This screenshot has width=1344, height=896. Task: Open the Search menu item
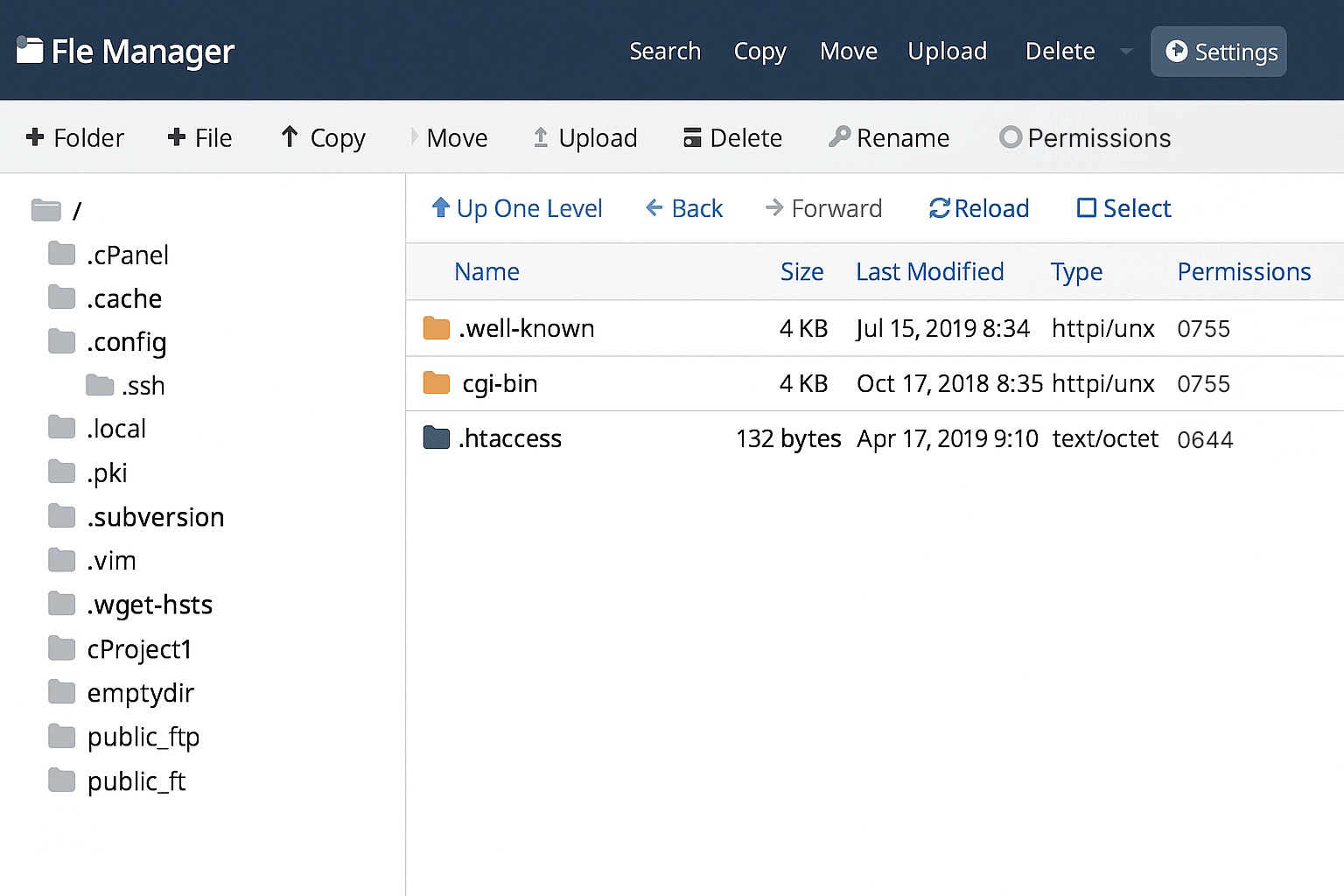(665, 51)
